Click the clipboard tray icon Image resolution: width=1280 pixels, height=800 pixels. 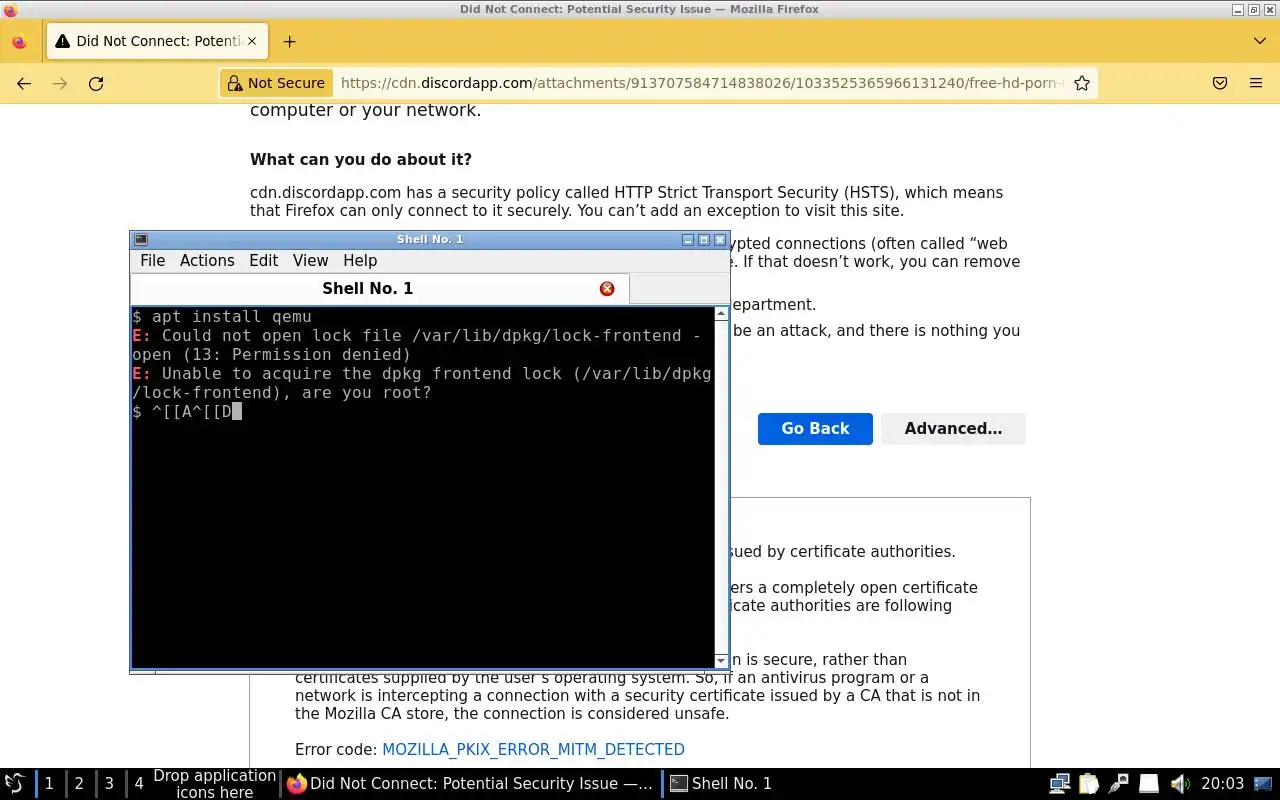click(x=1089, y=783)
